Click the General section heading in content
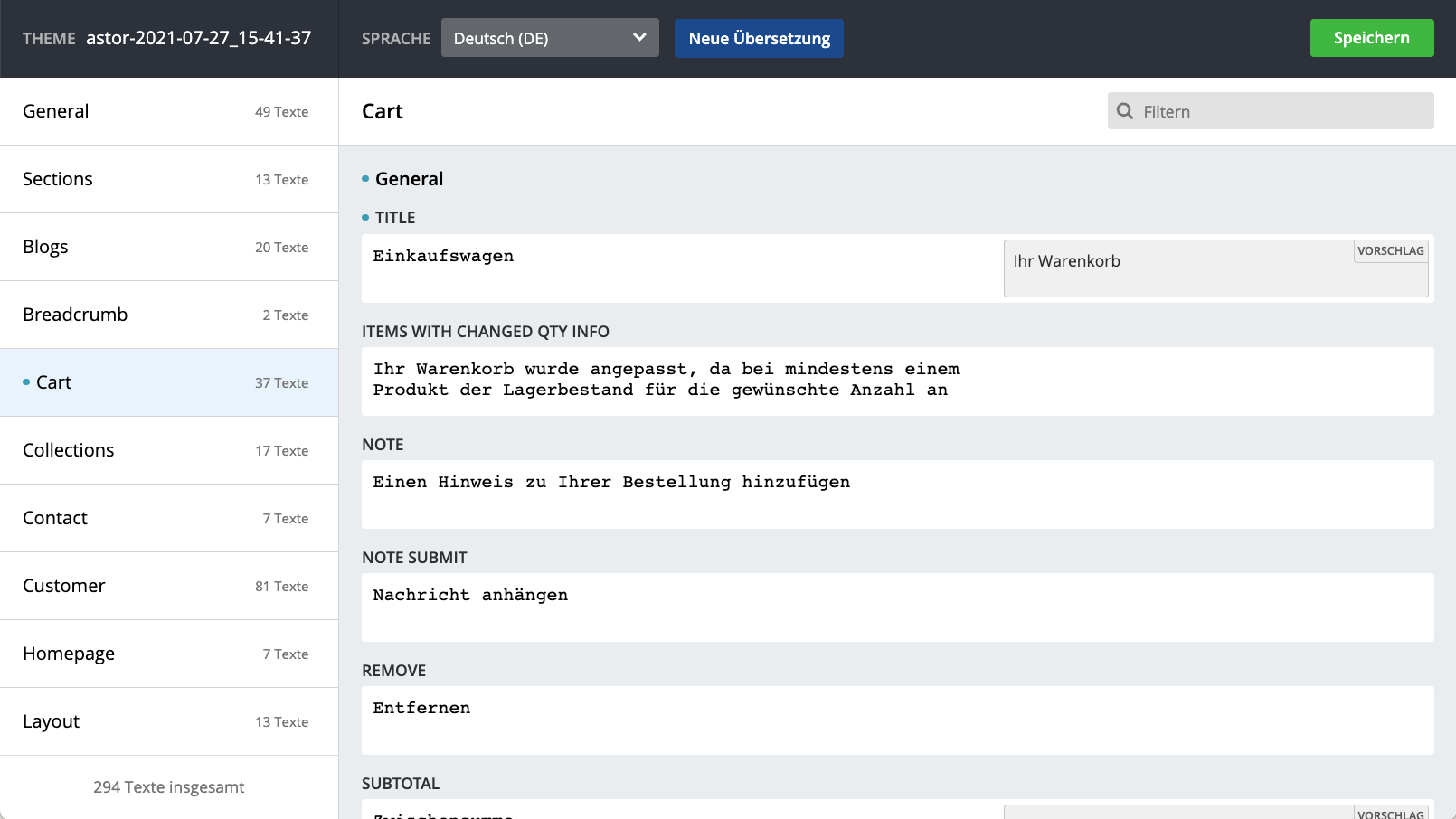Screen dimensions: 1456x819 (409, 179)
